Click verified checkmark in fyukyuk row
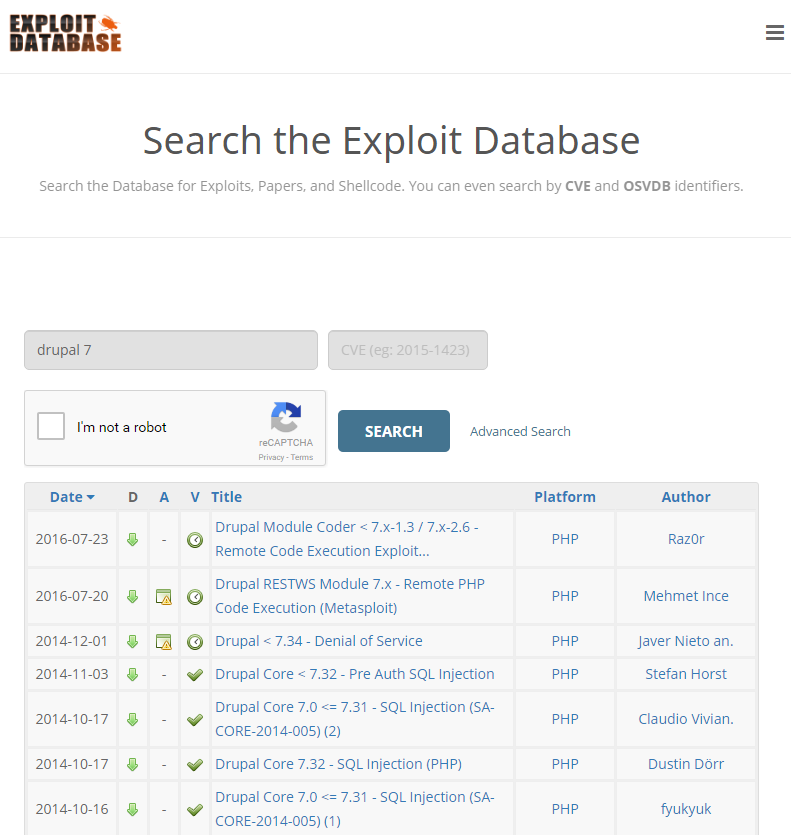 (195, 809)
